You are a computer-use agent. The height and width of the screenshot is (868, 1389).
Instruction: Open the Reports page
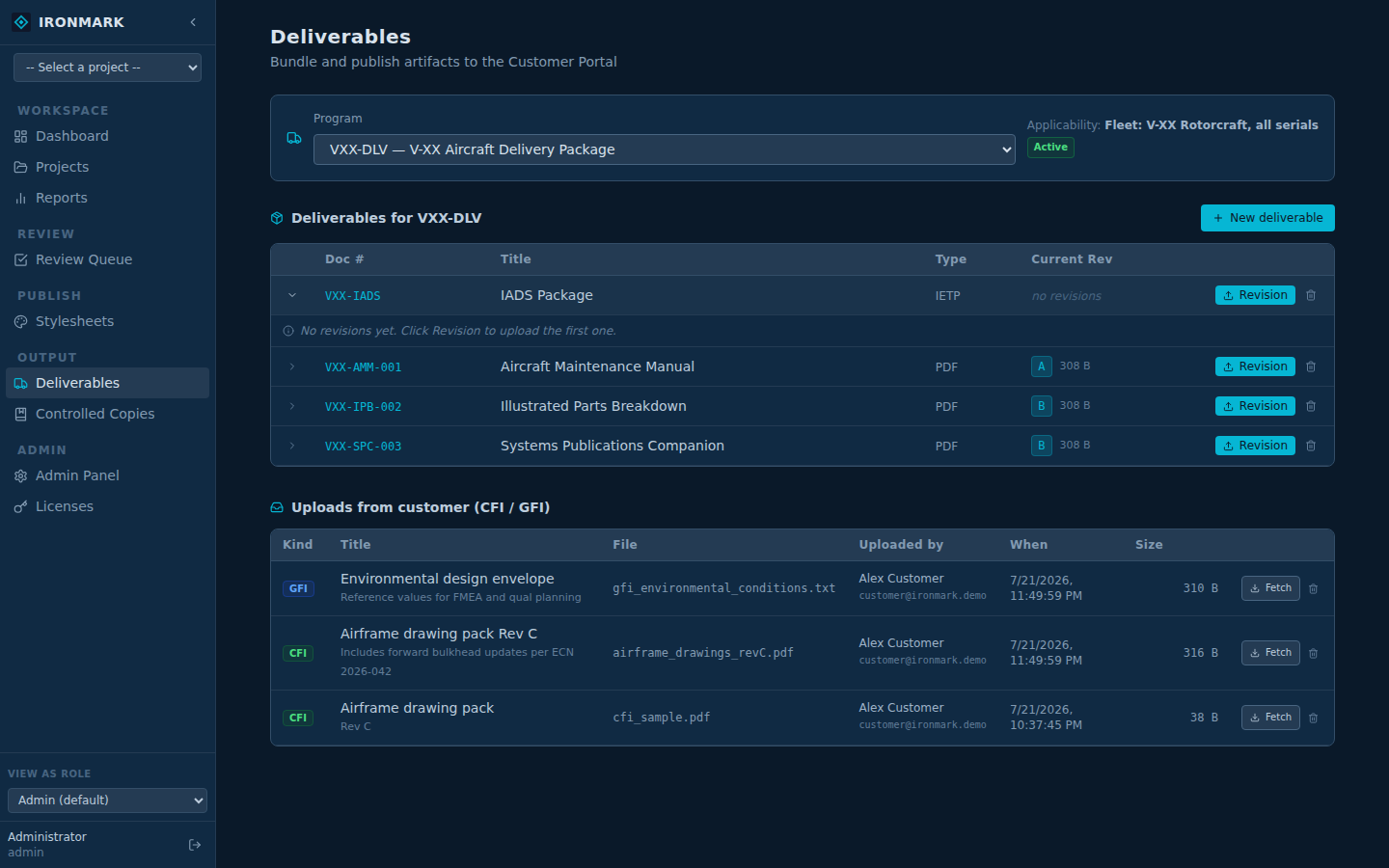coord(107,198)
